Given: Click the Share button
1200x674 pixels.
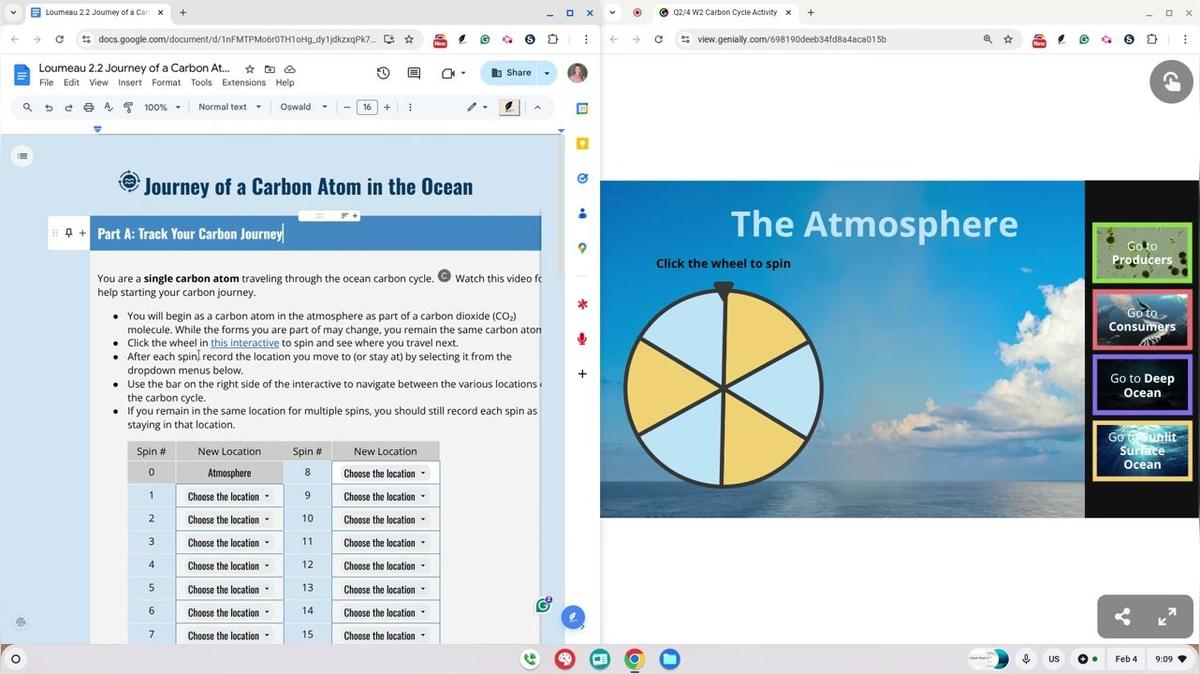Looking at the screenshot, I should click(516, 72).
